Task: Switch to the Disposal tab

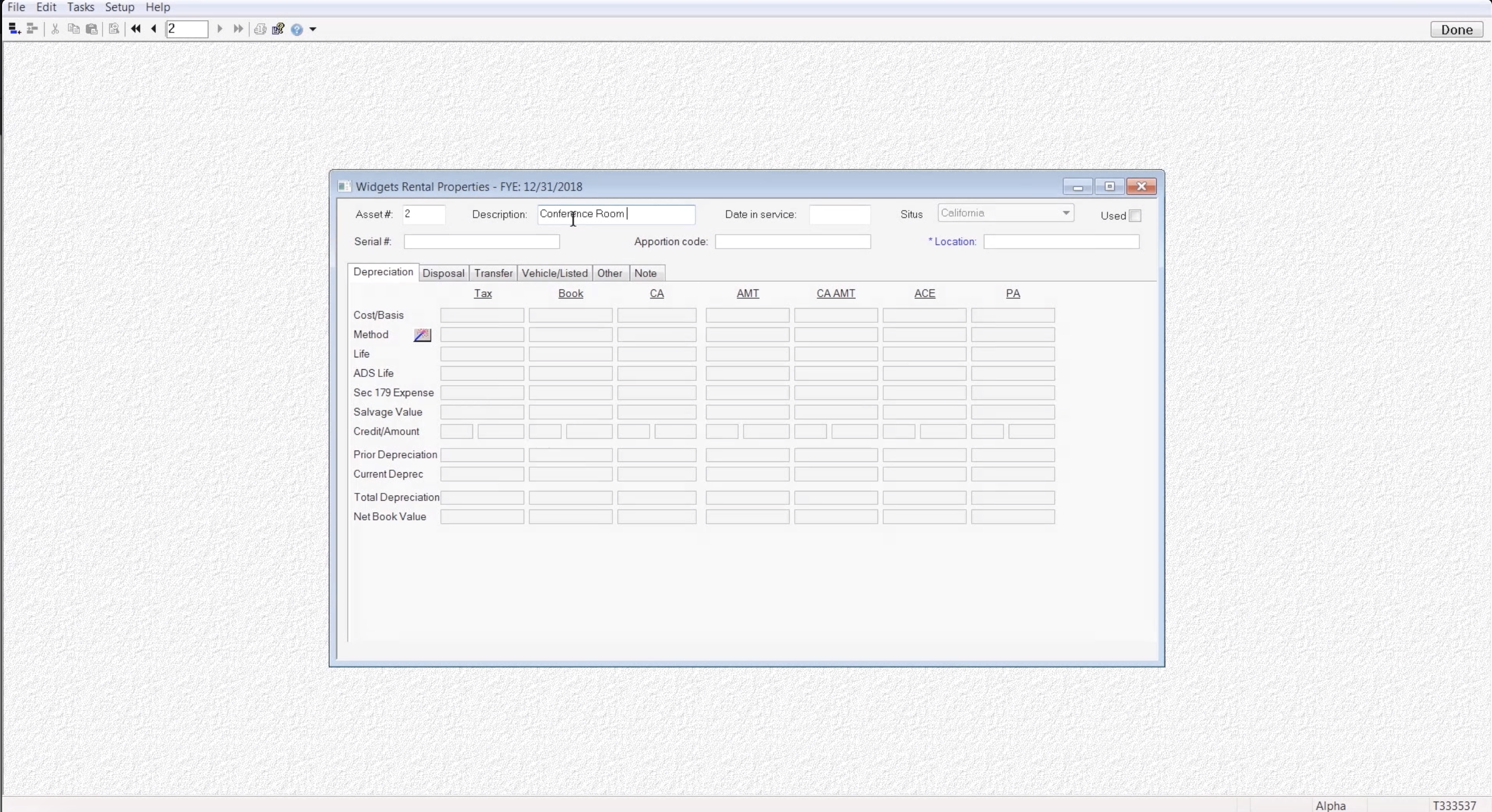Action: point(443,273)
